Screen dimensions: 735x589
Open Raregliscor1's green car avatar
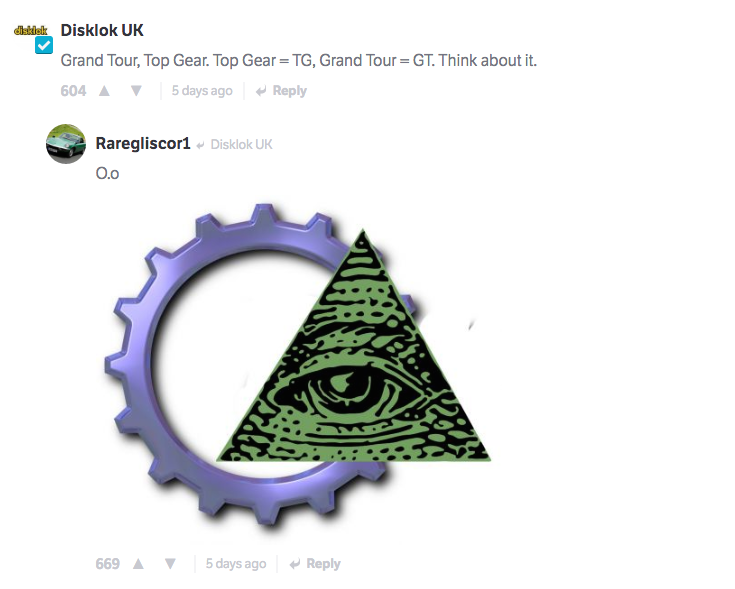point(66,144)
